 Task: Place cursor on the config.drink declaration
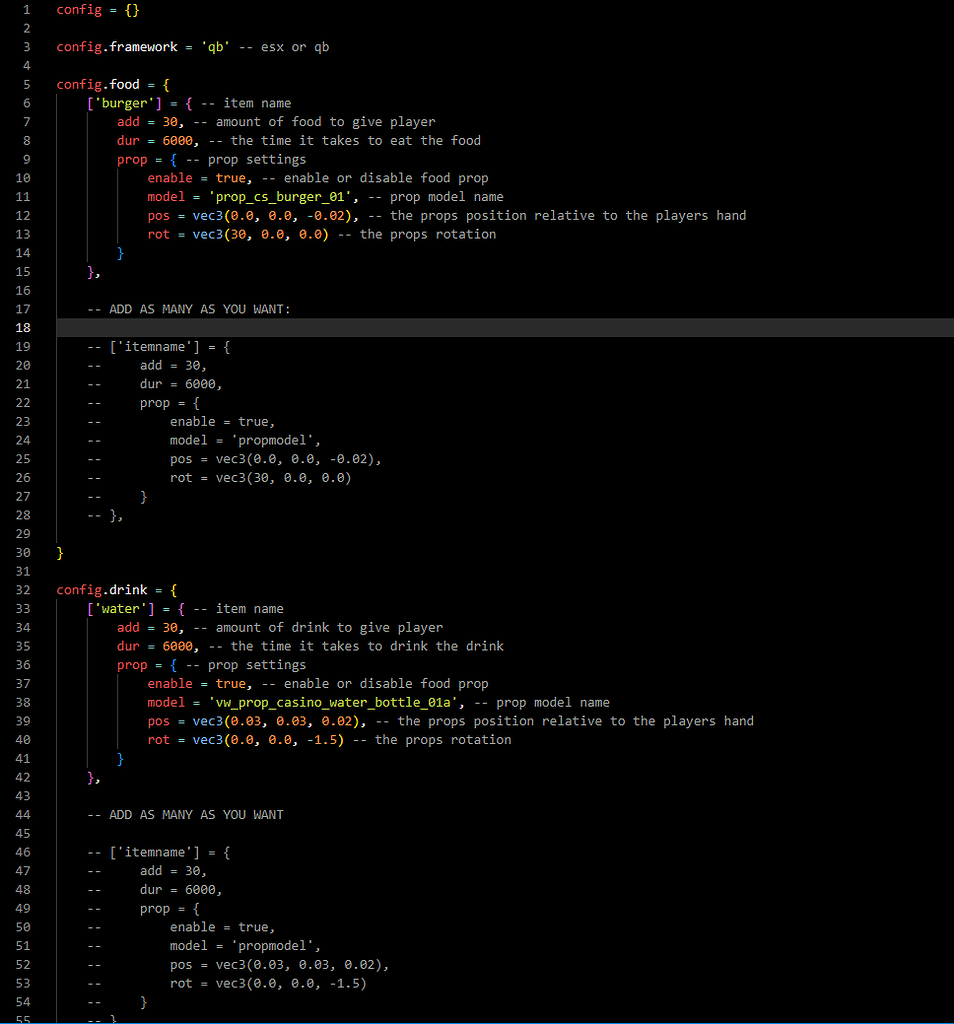[102, 590]
